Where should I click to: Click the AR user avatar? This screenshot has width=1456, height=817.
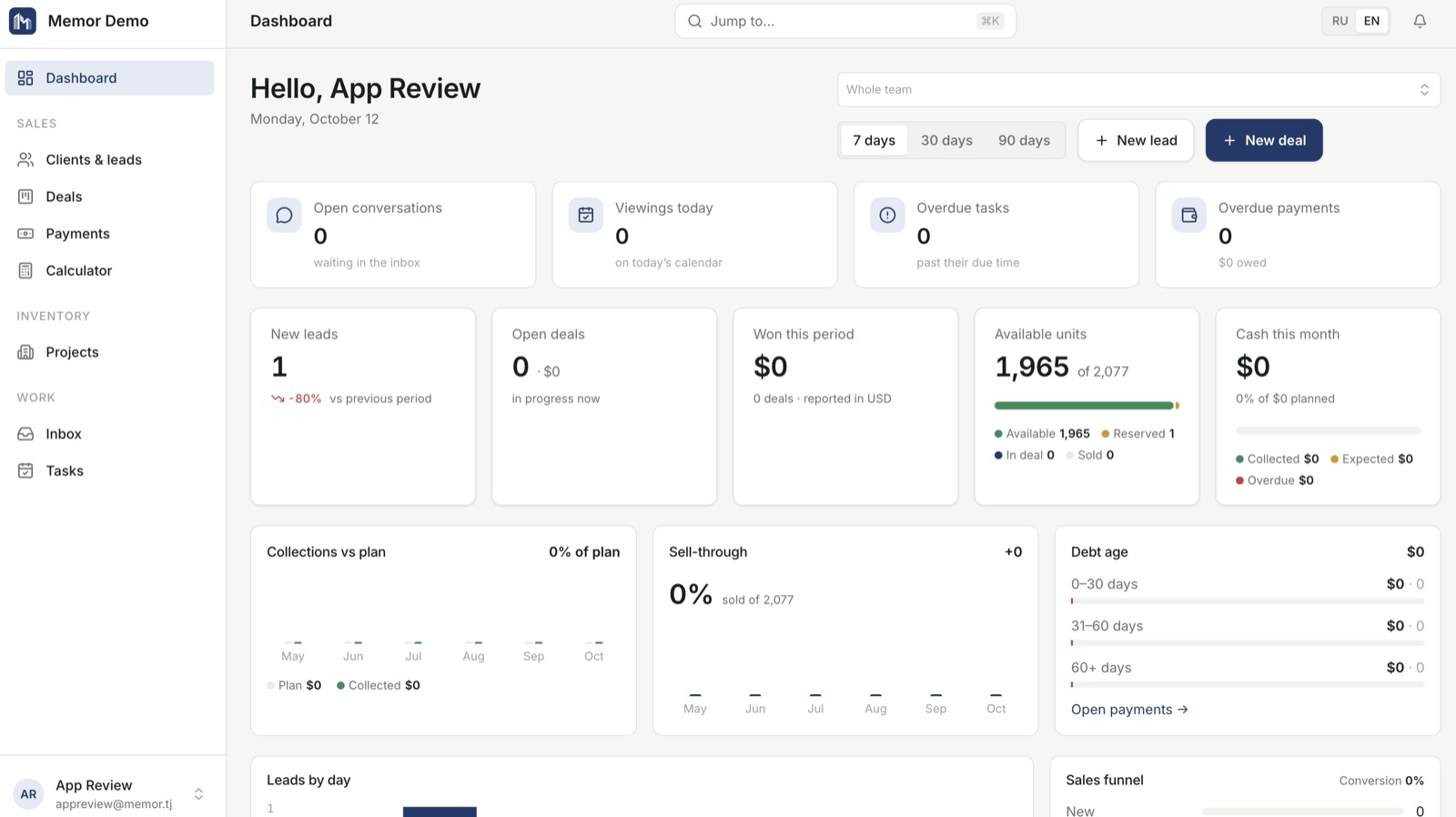[28, 794]
